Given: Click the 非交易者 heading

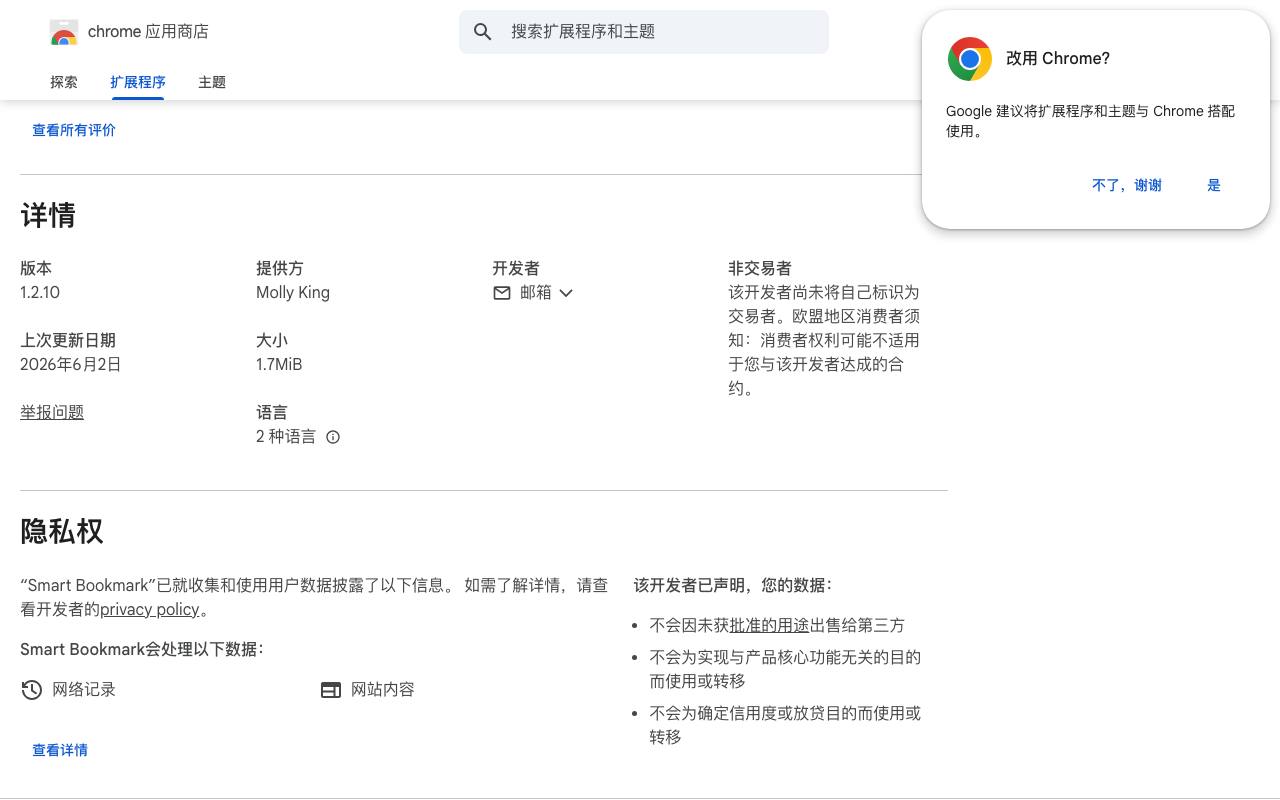Looking at the screenshot, I should [760, 269].
